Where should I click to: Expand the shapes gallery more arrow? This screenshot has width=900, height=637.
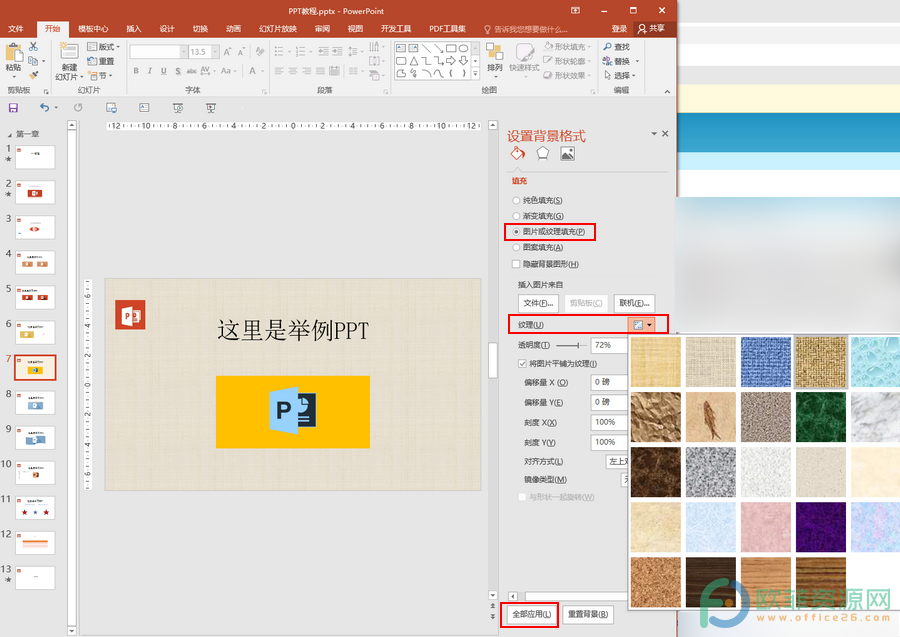pos(475,74)
